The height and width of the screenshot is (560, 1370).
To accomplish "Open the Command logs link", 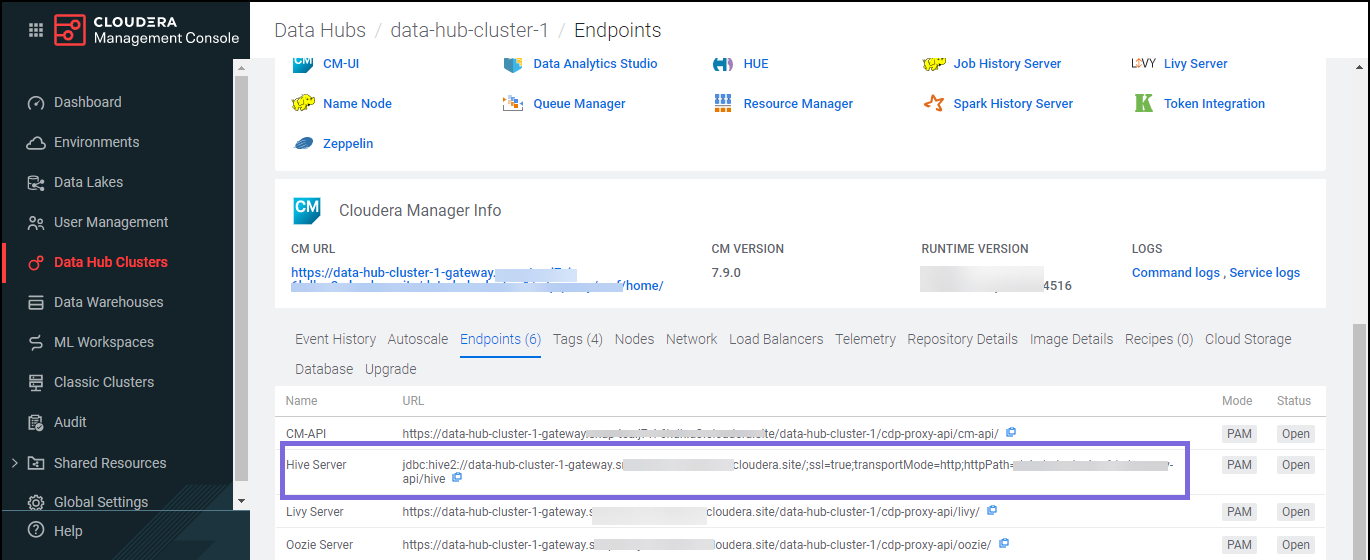I will tap(1175, 272).
